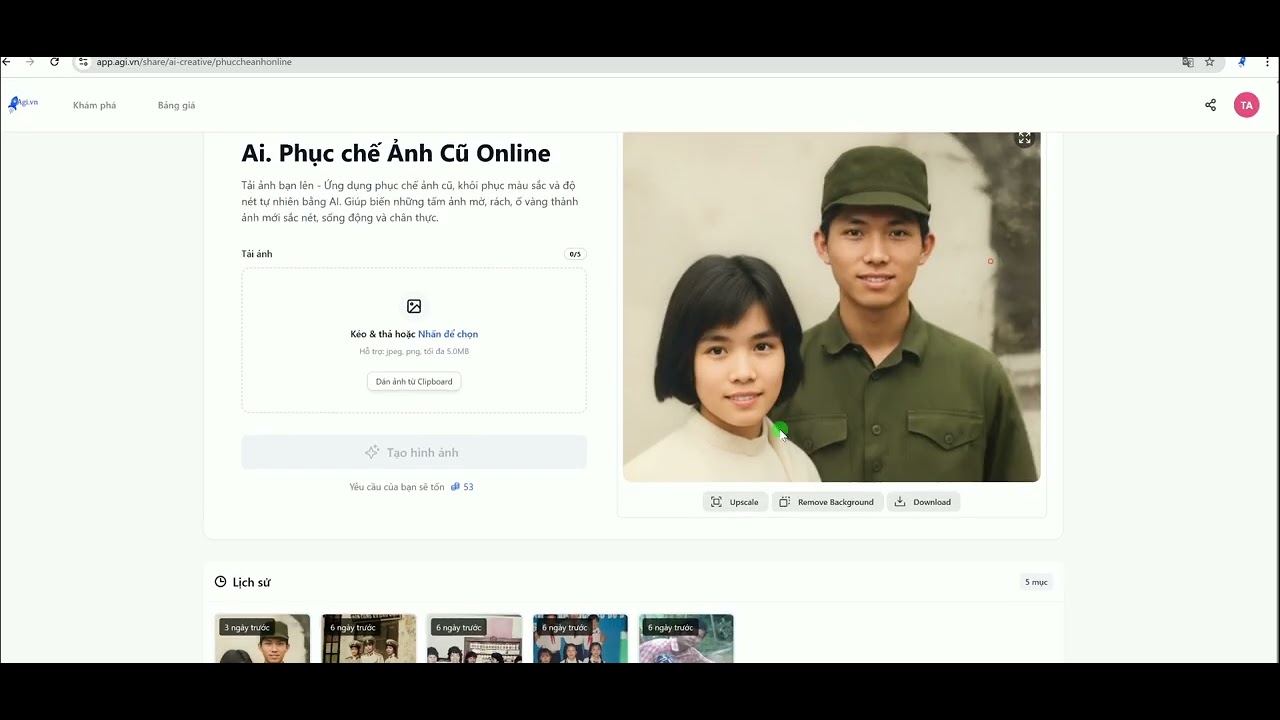Open the 3 ngày trước history thumbnail
The image size is (1280, 720).
[x=262, y=638]
